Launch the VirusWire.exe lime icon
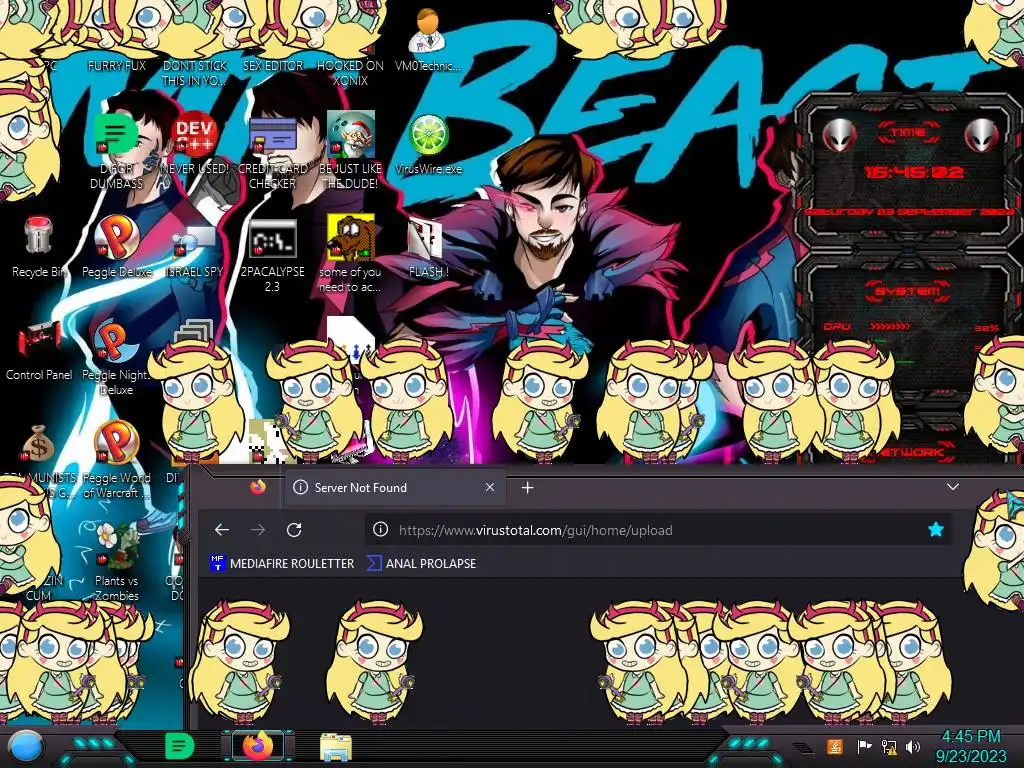The image size is (1024, 768). [x=428, y=144]
